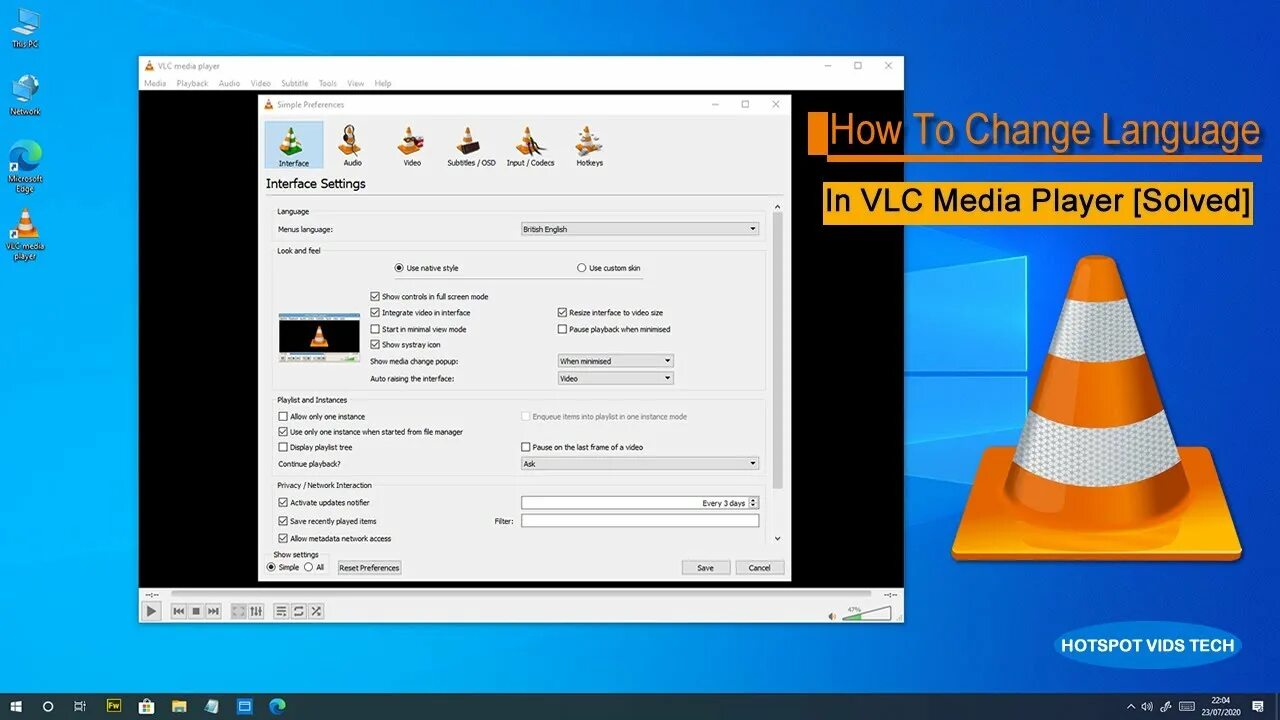The height and width of the screenshot is (720, 1280).
Task: Toggle the loop mode icon
Action: pos(299,611)
